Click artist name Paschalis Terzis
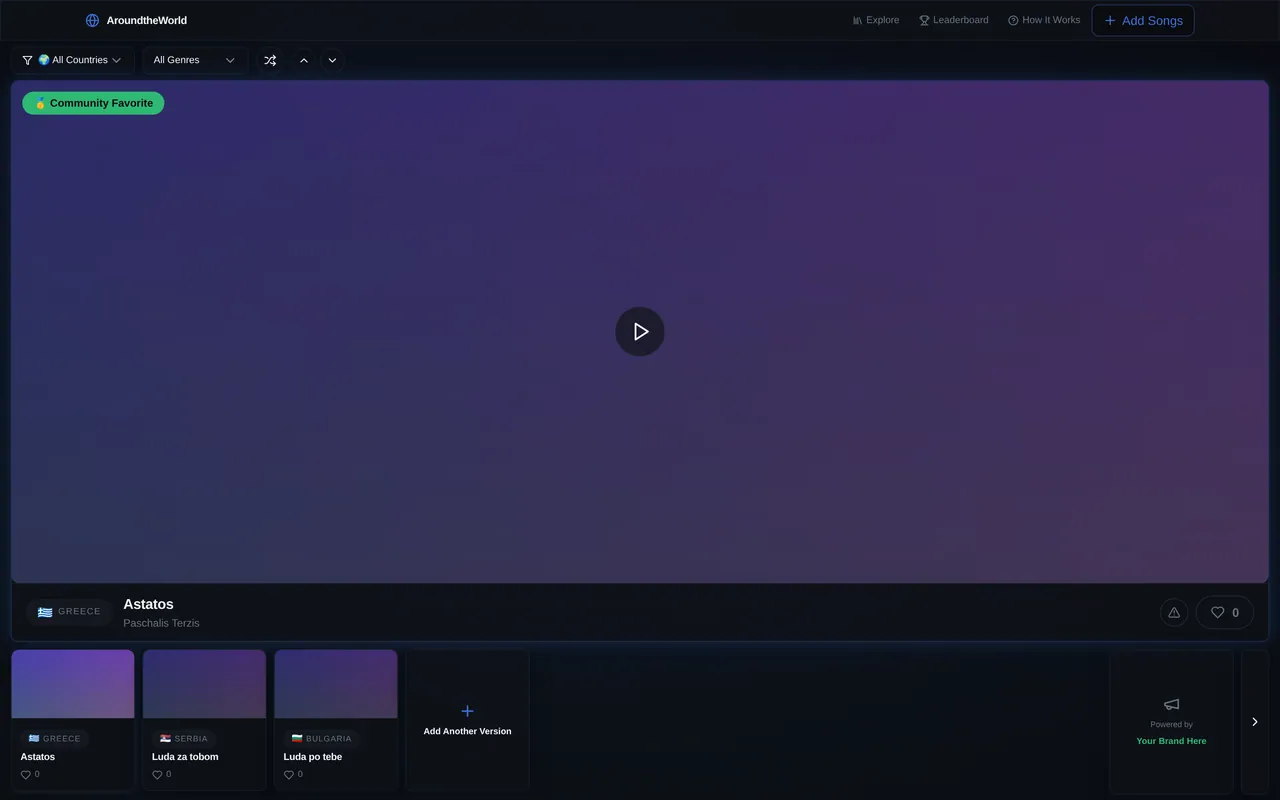This screenshot has width=1280, height=800. click(x=161, y=623)
